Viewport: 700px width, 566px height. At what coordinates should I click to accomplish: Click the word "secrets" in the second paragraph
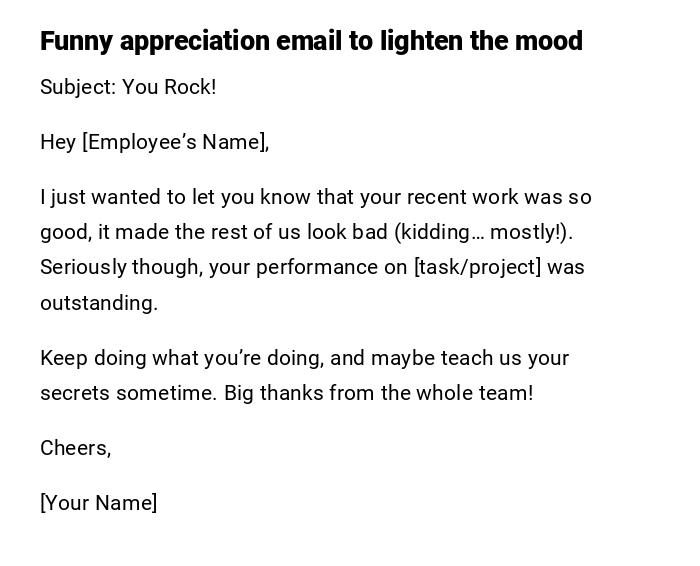(75, 393)
